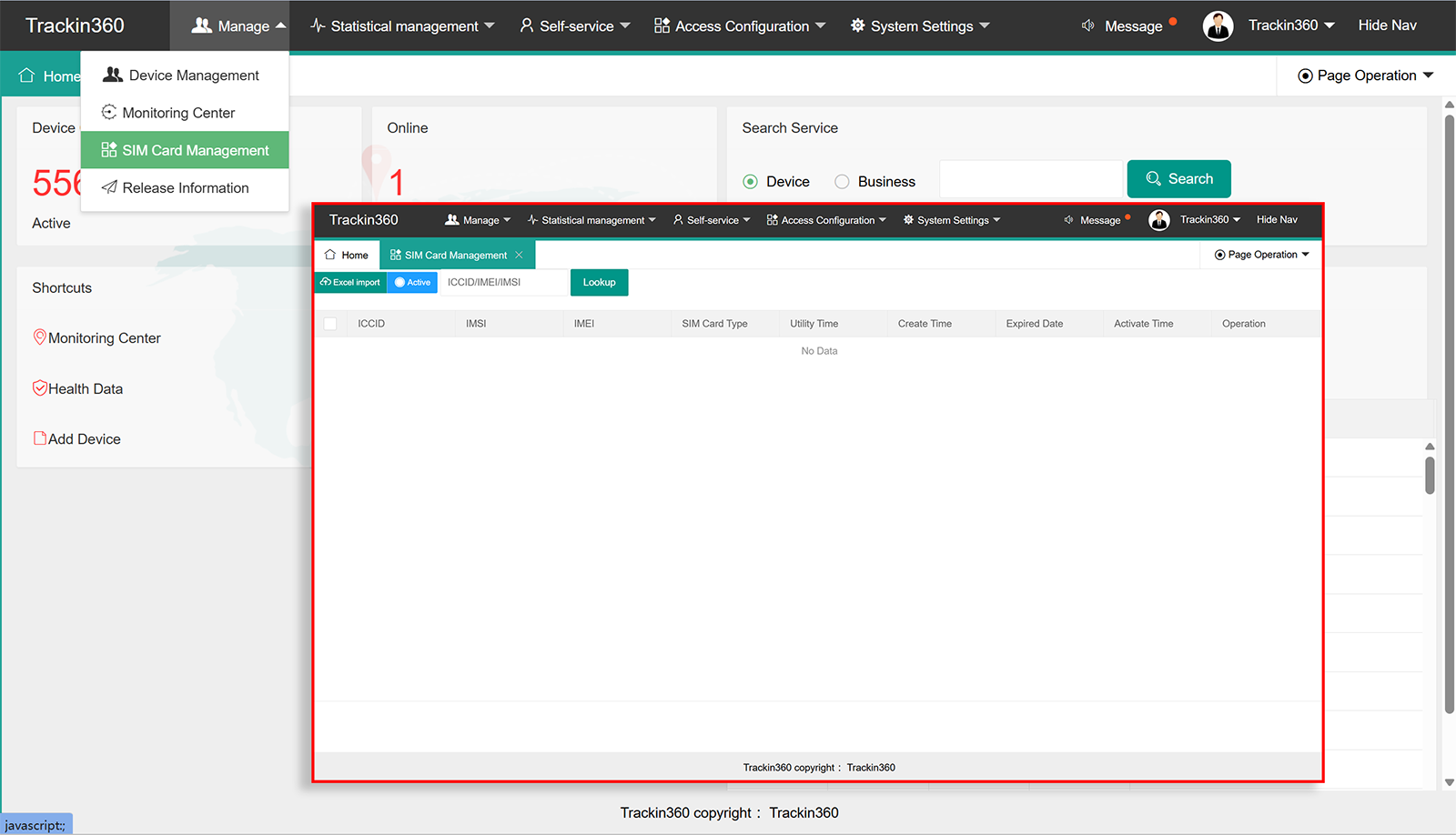Open Page Operation dropdown in inset window
Screen dimensions: 1456x835
click(1261, 255)
